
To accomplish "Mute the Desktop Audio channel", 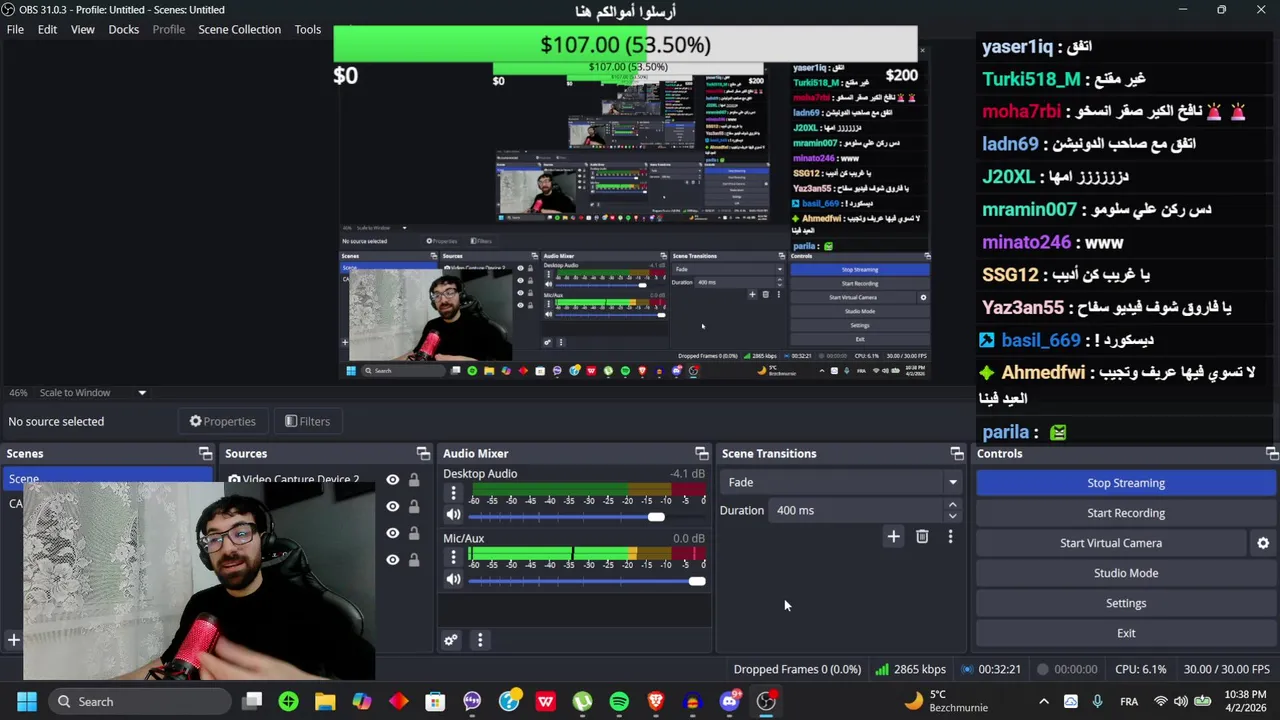I will click(453, 516).
